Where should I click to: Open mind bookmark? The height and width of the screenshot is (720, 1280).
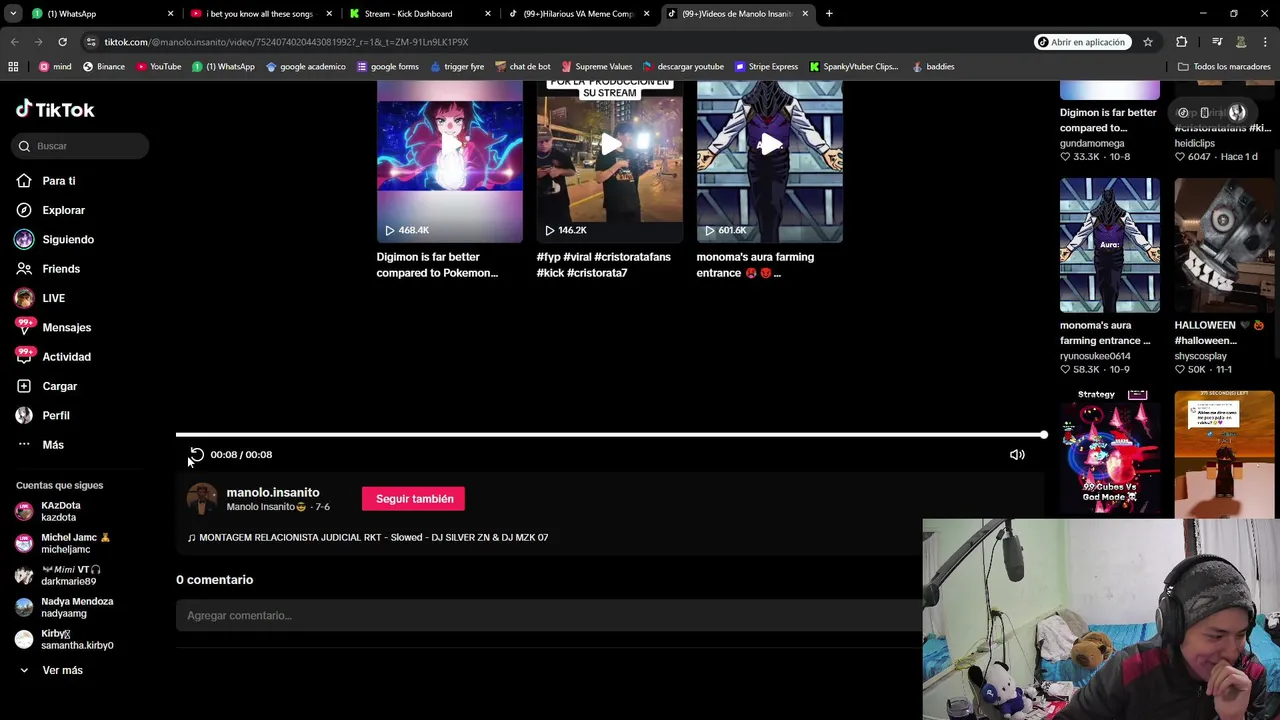point(55,67)
